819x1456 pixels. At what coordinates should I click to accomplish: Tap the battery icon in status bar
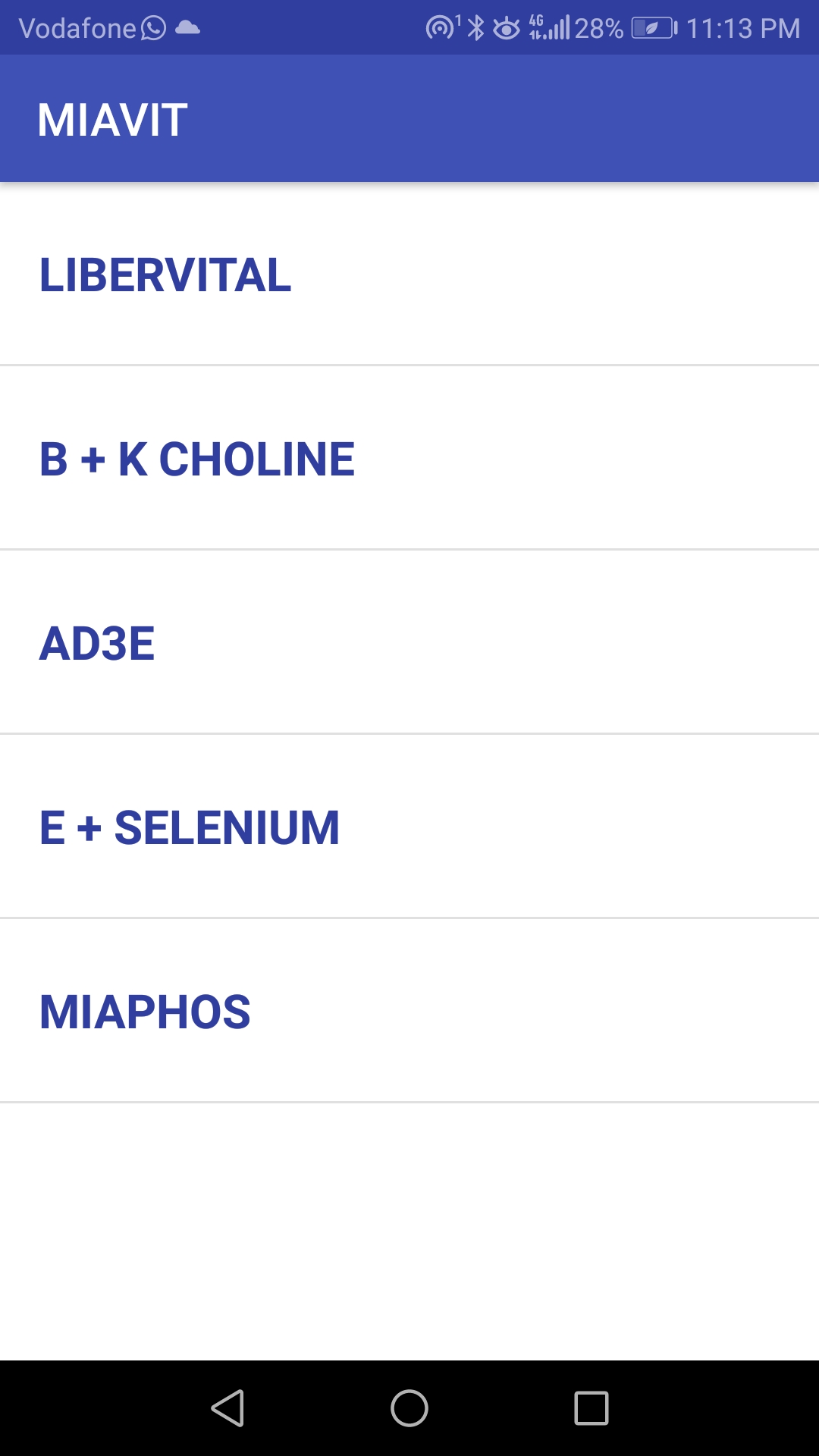654,29
